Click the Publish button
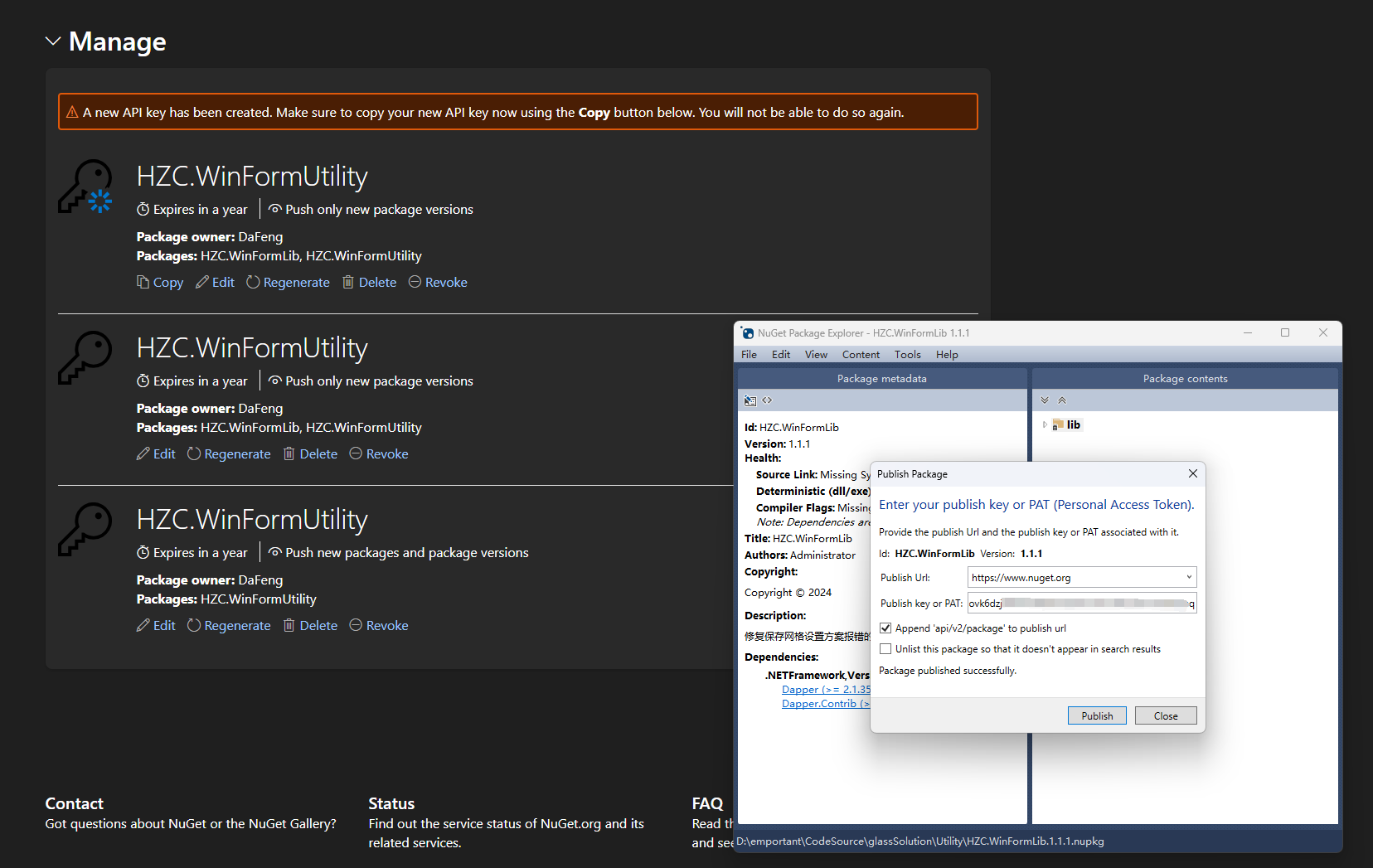The image size is (1373, 868). tap(1097, 715)
